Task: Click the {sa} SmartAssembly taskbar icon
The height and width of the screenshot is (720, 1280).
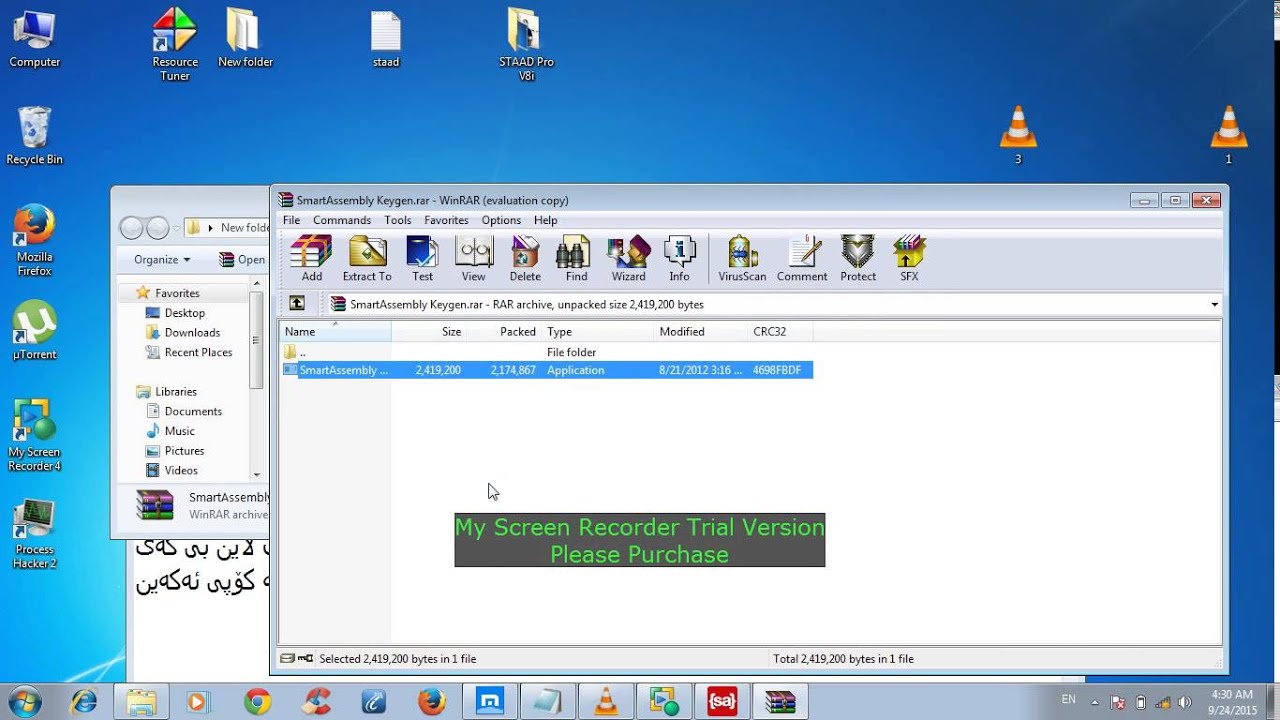Action: click(x=722, y=702)
